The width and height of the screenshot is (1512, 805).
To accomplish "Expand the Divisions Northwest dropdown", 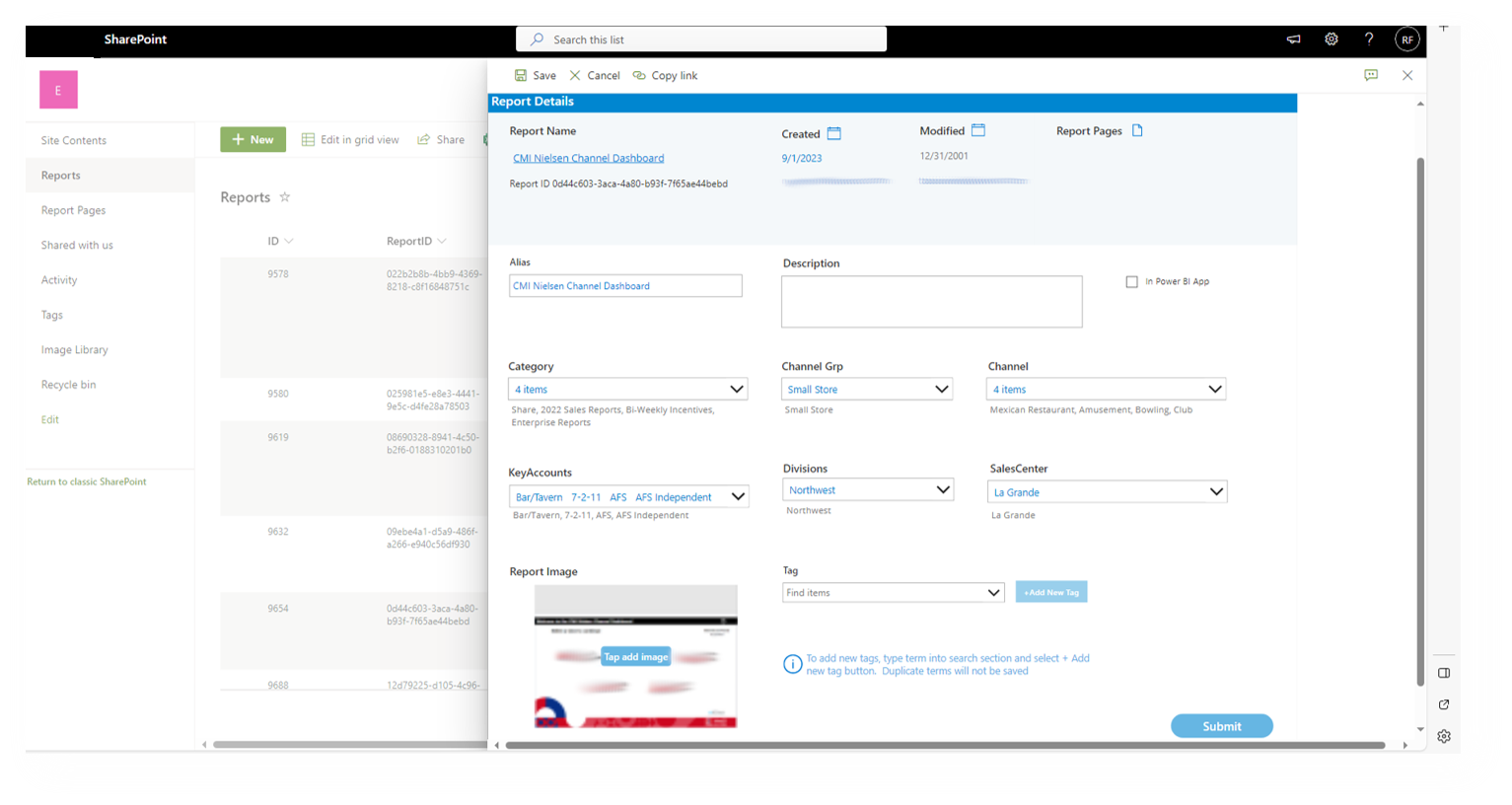I will pyautogui.click(x=943, y=489).
